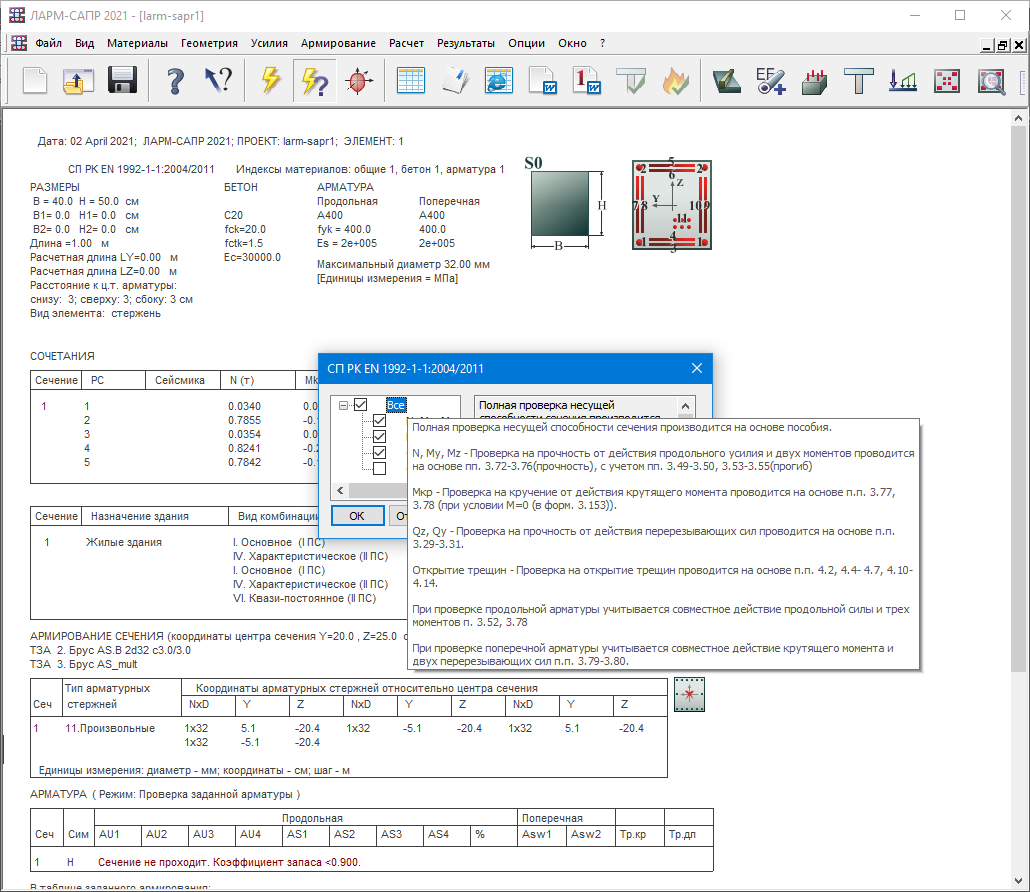Click the lightning bolt calculate icon

tap(271, 81)
